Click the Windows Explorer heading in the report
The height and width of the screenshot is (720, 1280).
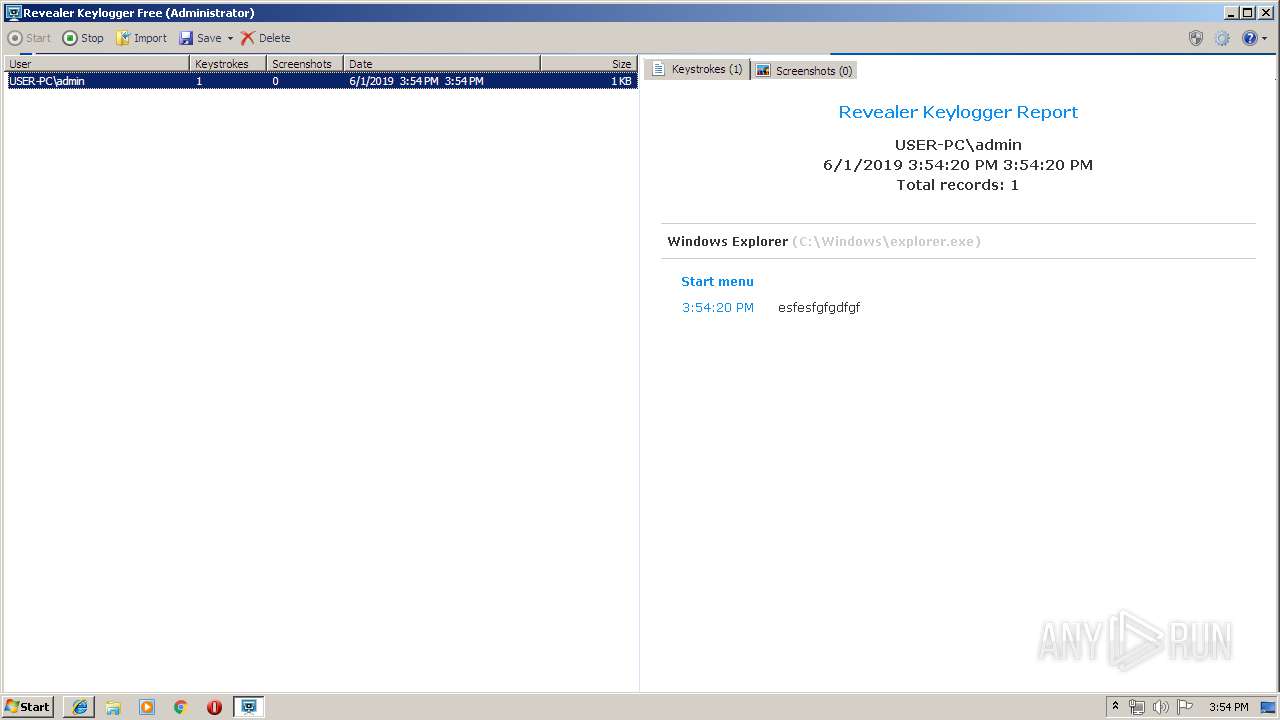coord(727,241)
